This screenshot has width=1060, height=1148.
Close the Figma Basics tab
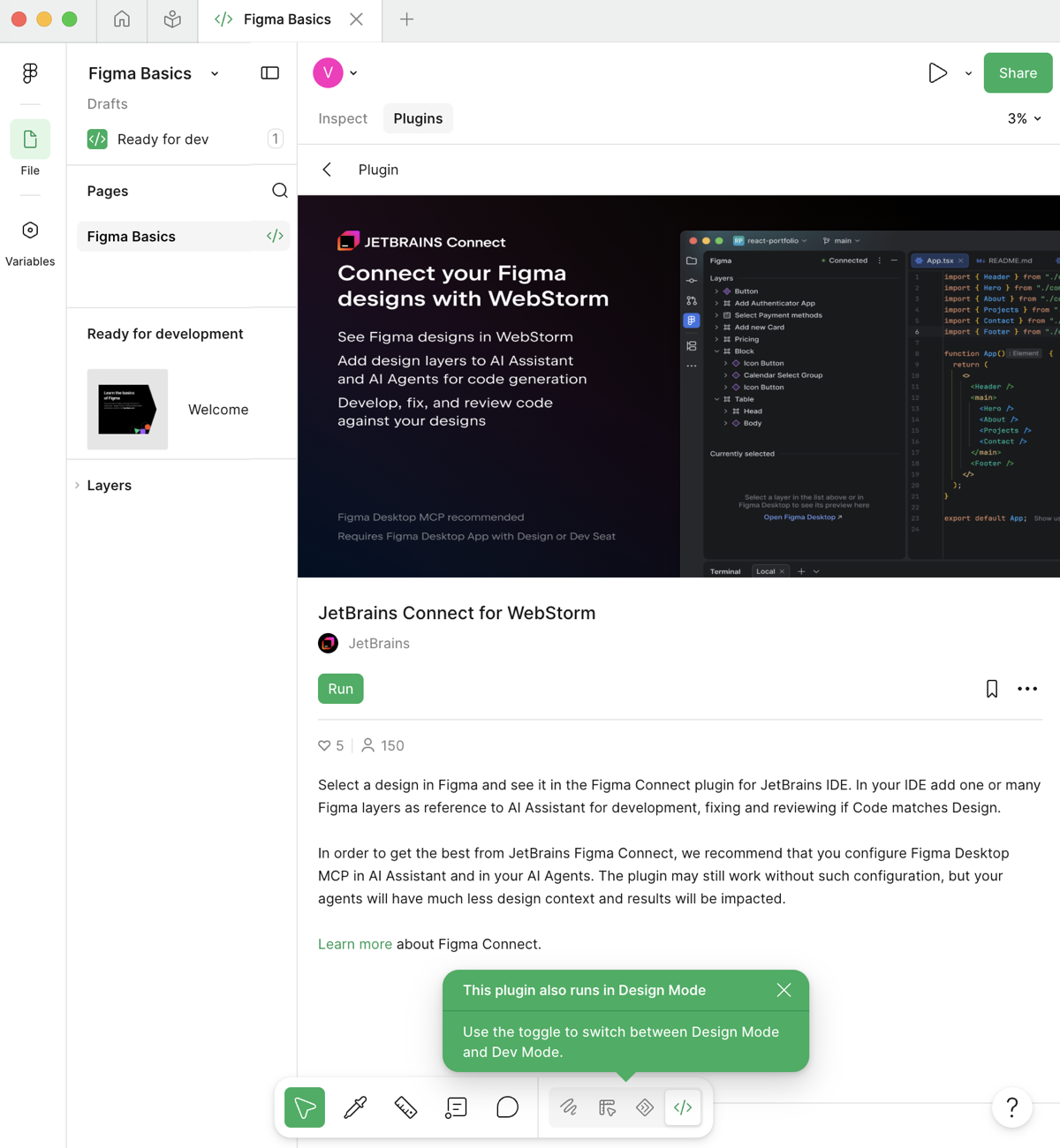pos(356,19)
